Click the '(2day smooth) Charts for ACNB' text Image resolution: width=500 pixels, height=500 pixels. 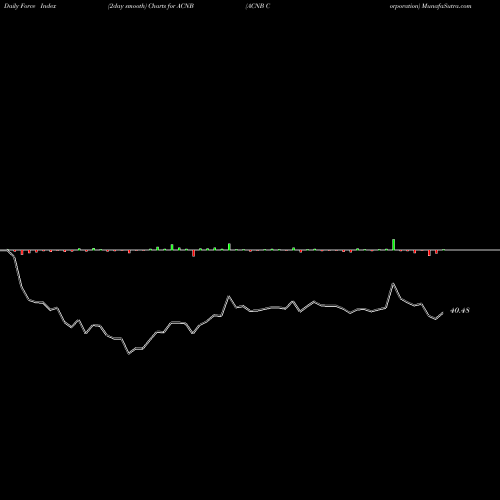(x=151, y=6)
